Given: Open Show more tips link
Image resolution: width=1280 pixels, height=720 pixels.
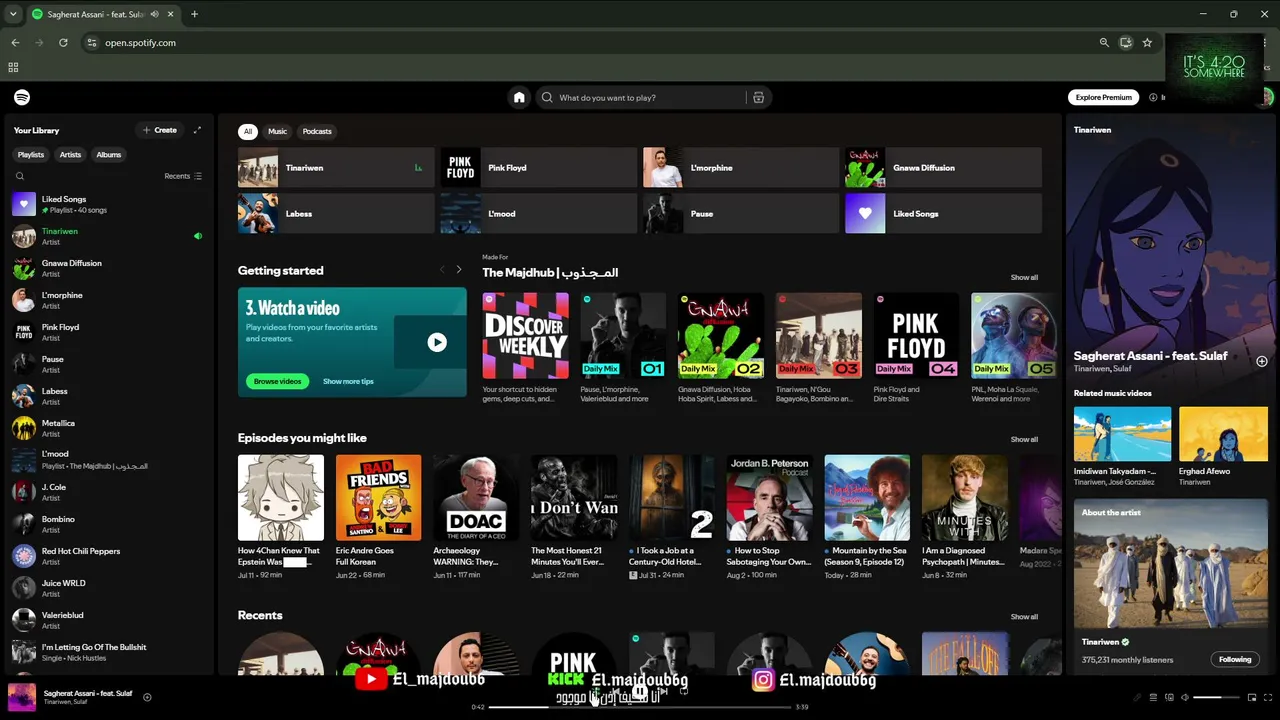Looking at the screenshot, I should tap(348, 381).
